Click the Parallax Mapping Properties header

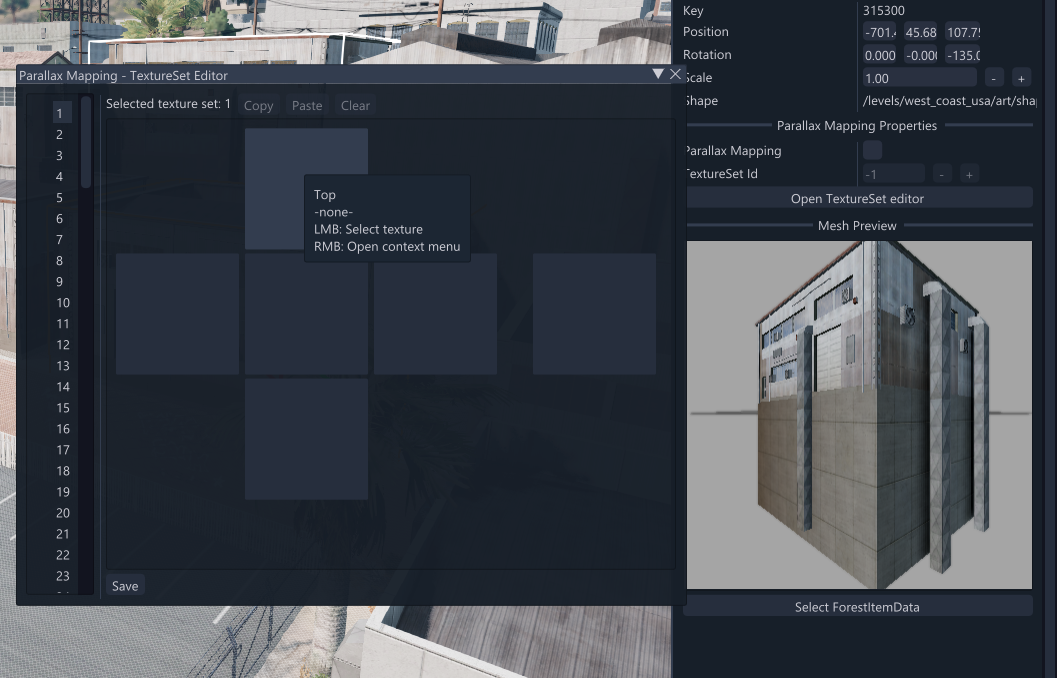pyautogui.click(x=857, y=125)
